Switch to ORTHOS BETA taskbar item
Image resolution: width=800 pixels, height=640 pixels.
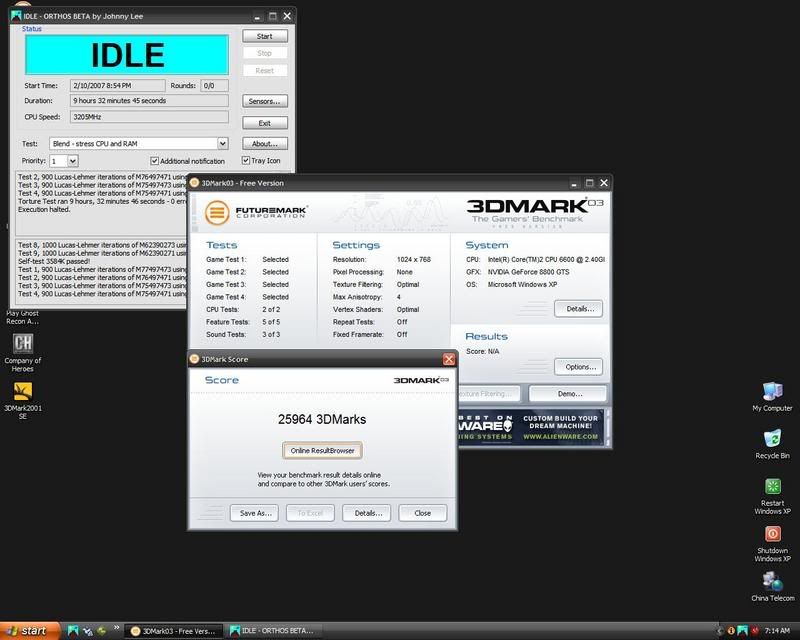270,631
